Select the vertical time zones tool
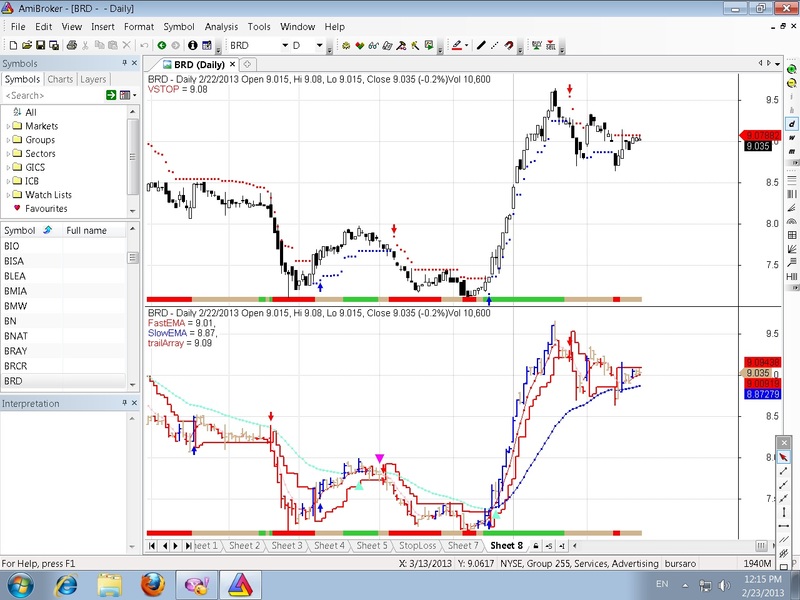Viewport: 800px width, 600px height. click(791, 194)
